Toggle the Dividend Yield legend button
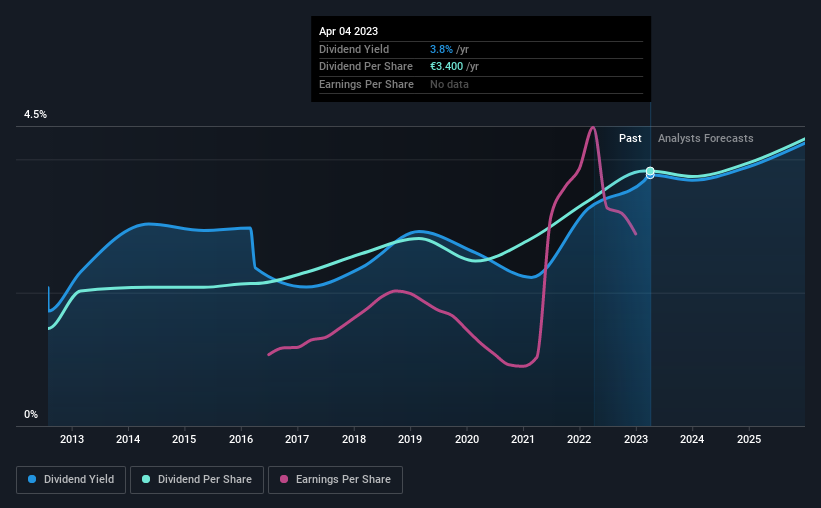This screenshot has height=508, width=821. pos(71,480)
